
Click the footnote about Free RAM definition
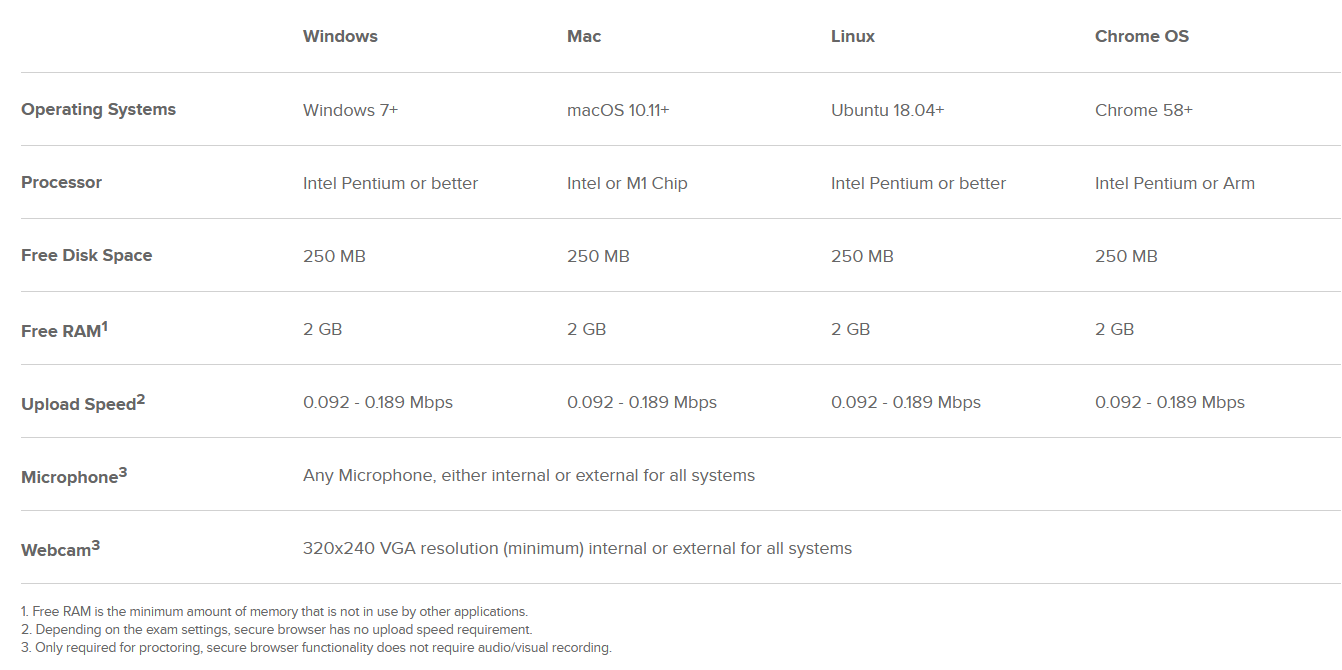(274, 611)
